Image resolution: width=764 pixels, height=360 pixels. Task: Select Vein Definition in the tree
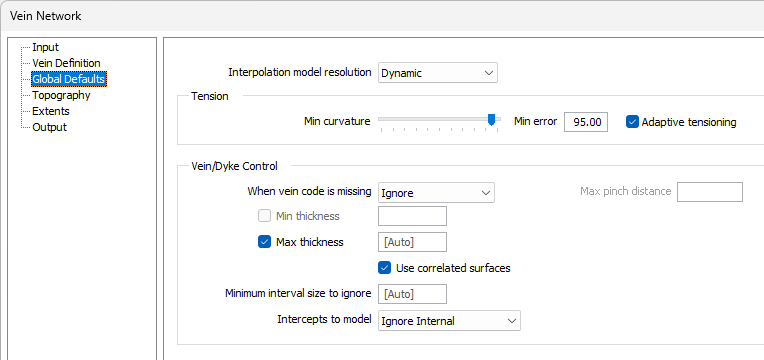tap(66, 63)
